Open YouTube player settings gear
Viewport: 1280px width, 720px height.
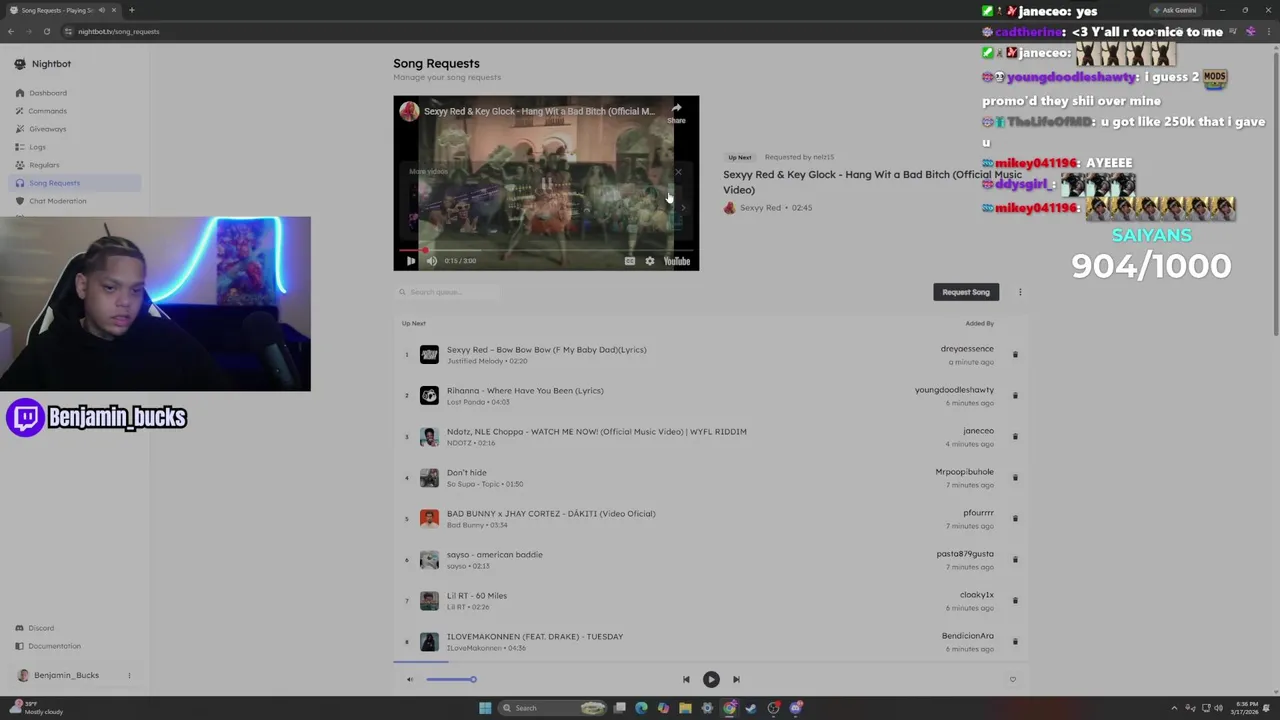[650, 261]
